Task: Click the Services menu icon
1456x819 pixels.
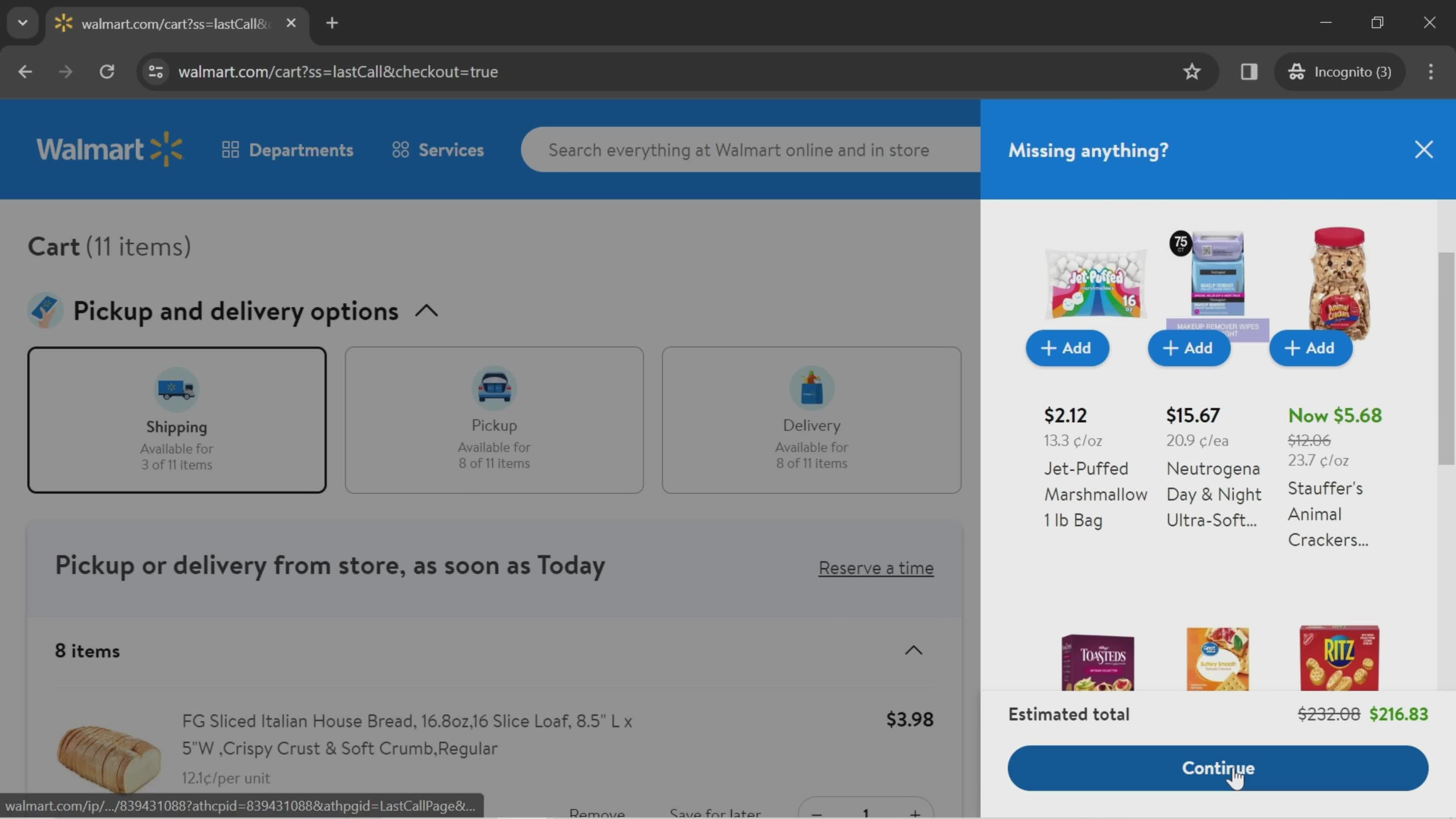Action: coord(400,150)
